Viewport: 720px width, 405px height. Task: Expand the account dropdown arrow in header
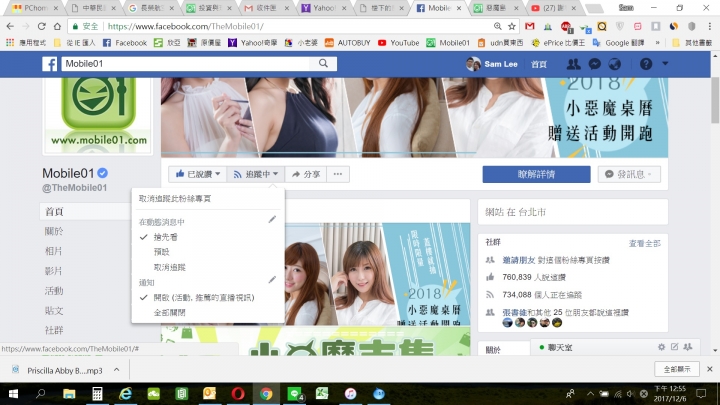[x=665, y=63]
